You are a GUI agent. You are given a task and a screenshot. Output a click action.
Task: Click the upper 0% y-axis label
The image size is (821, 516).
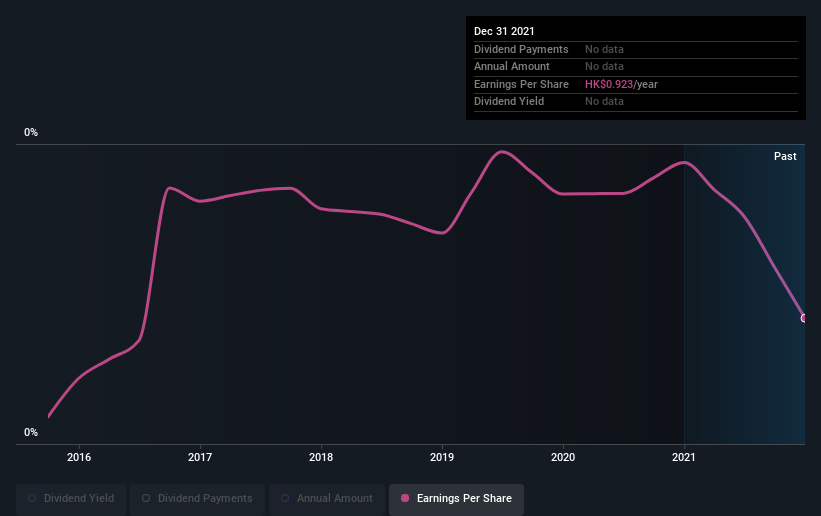tap(31, 133)
